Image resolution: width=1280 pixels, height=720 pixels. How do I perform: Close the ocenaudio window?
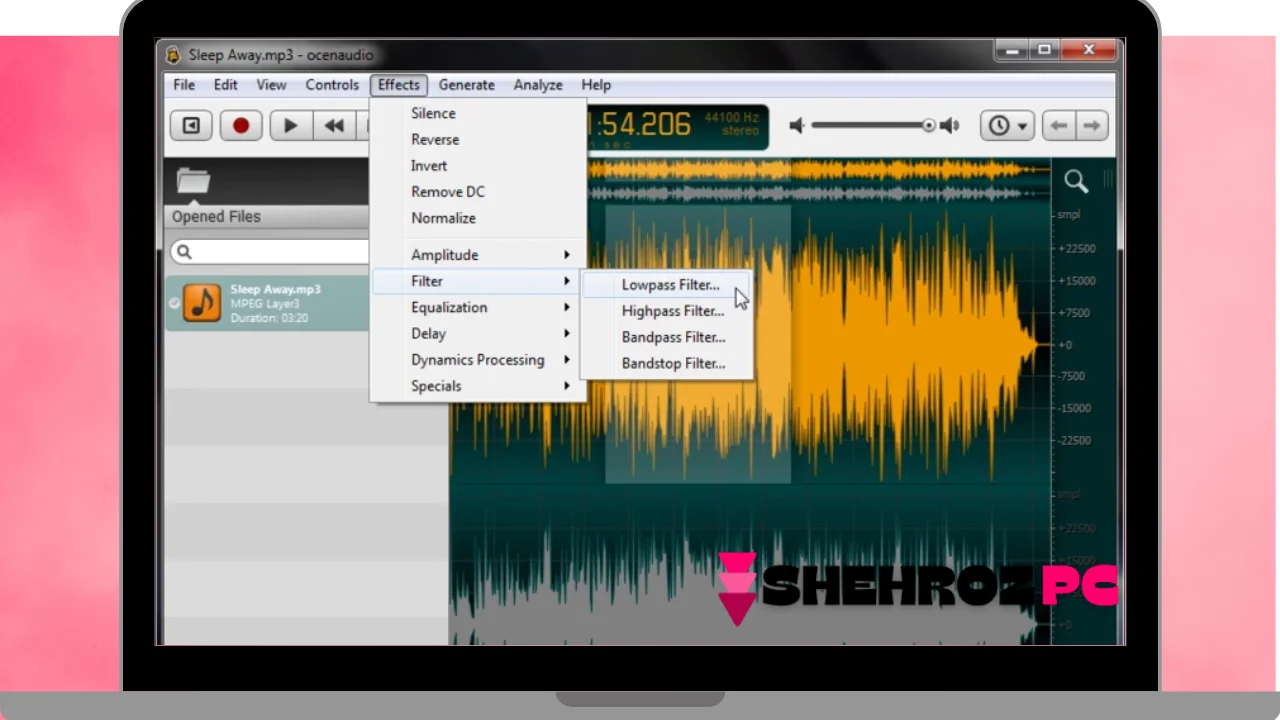(1089, 50)
